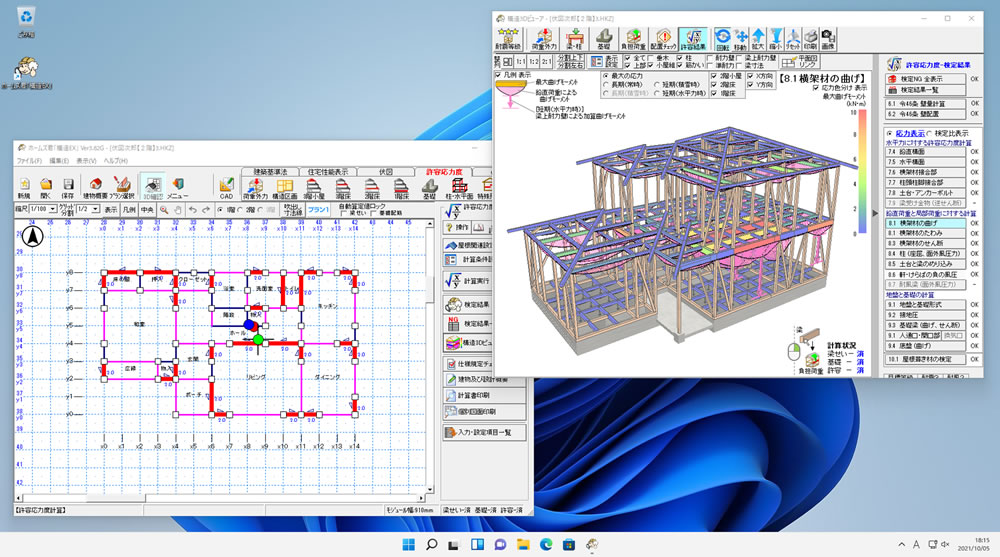Image resolution: width=1000 pixels, height=557 pixels.
Task: Open 表示(V) menu in main window
Action: point(86,161)
